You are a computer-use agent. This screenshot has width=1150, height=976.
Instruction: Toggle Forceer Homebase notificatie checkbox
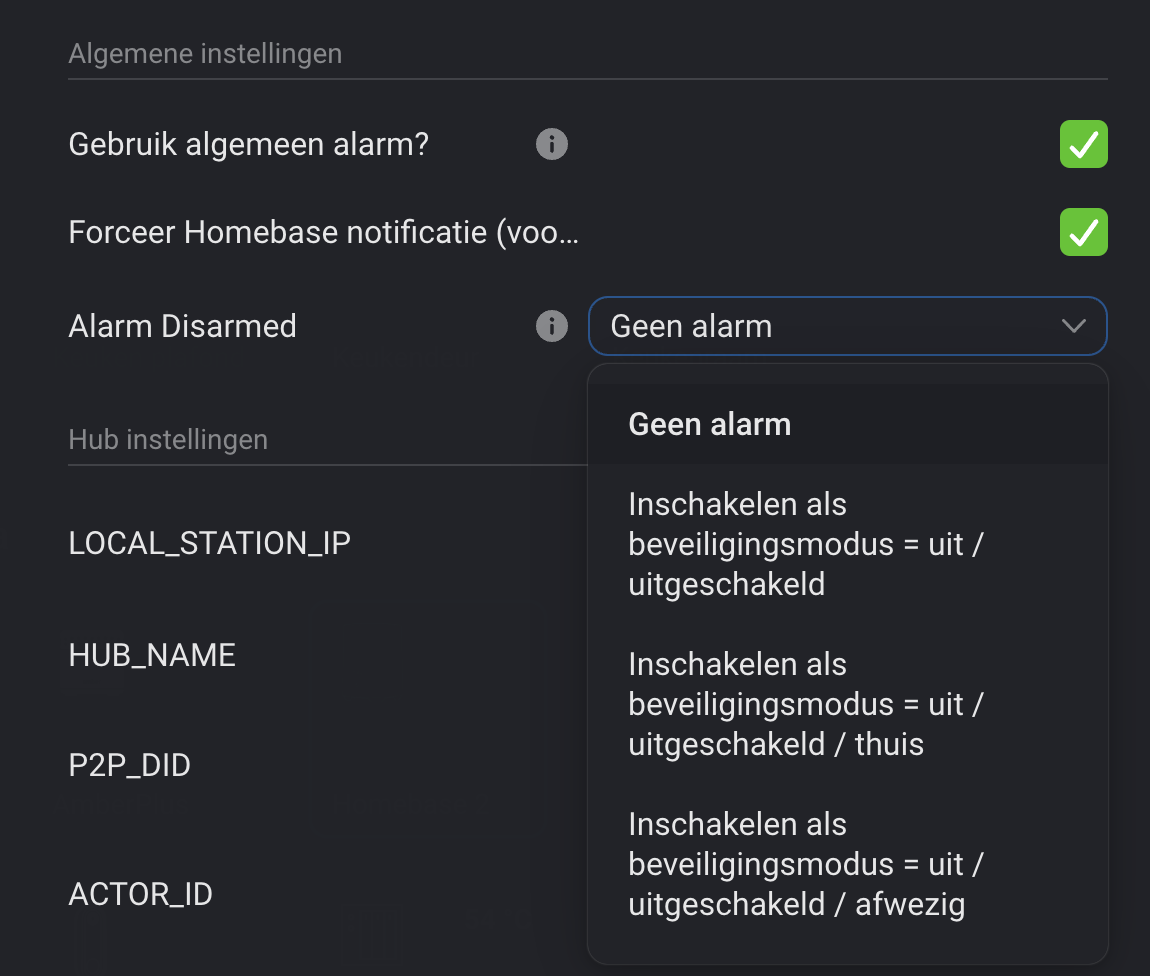click(x=1083, y=233)
